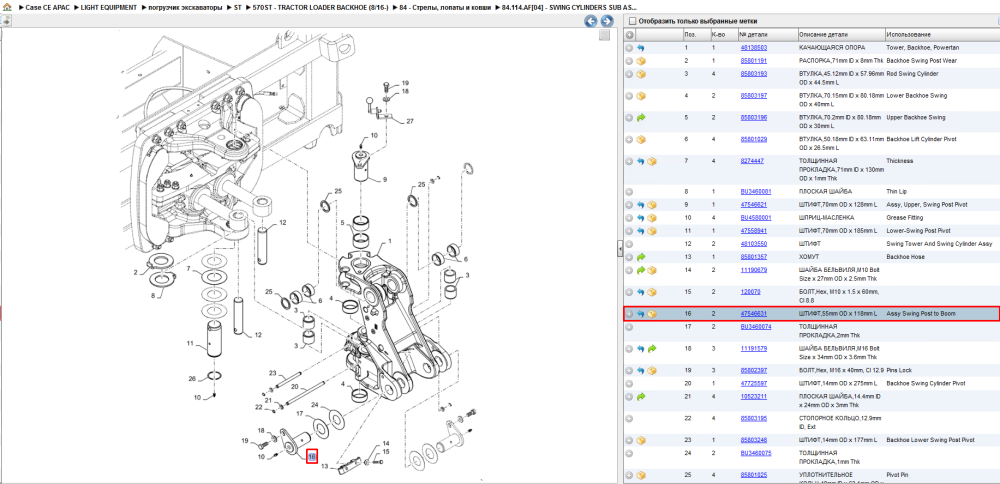
Task: Click green arrow icon in row 85803196
Action: pyautogui.click(x=641, y=118)
